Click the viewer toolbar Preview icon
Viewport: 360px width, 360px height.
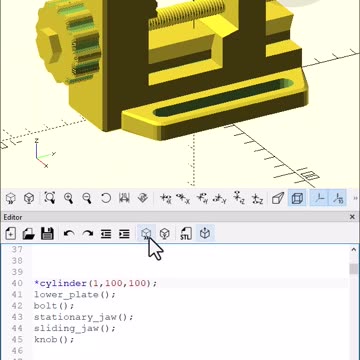[x=11, y=199]
